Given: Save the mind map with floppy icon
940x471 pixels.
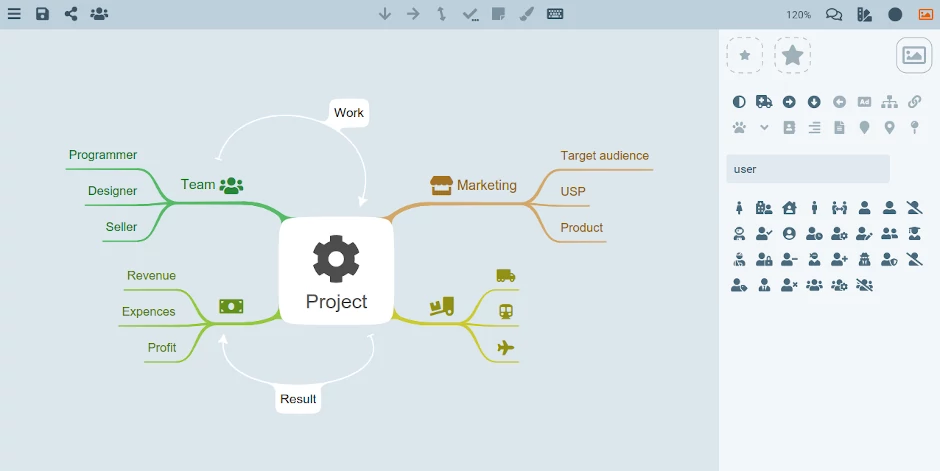Looking at the screenshot, I should [42, 14].
